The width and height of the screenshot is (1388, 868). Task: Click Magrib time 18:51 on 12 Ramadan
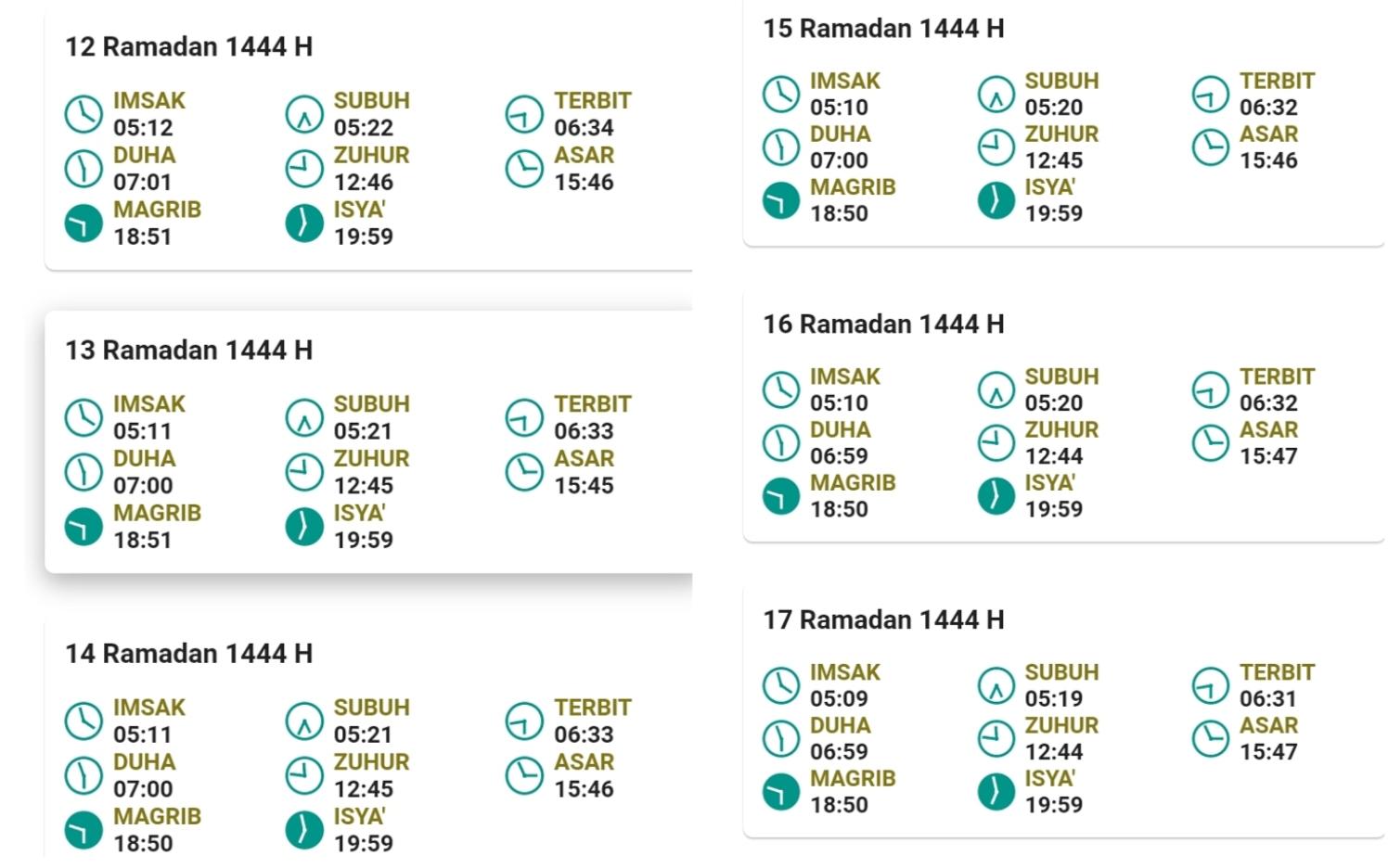click(143, 236)
